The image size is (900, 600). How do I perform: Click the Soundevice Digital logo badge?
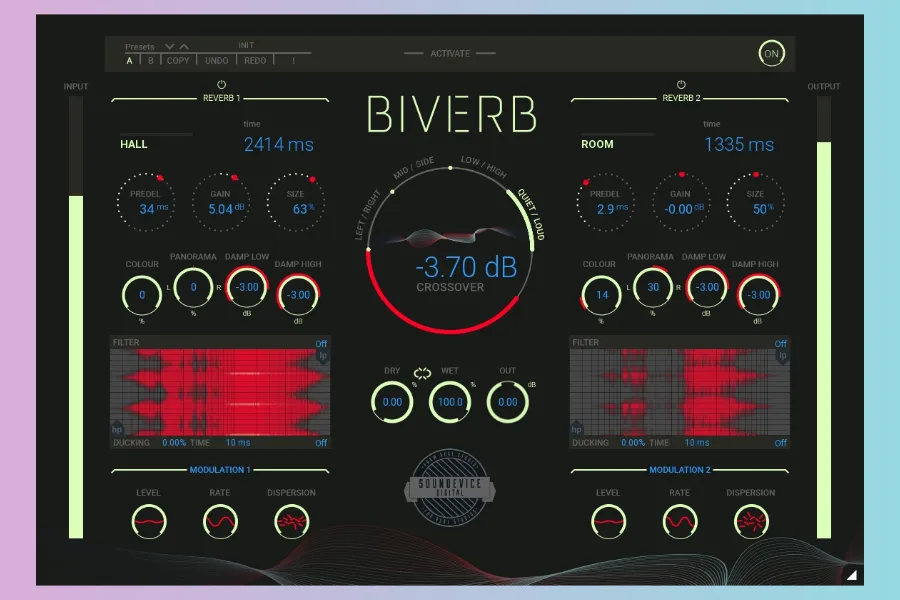450,487
